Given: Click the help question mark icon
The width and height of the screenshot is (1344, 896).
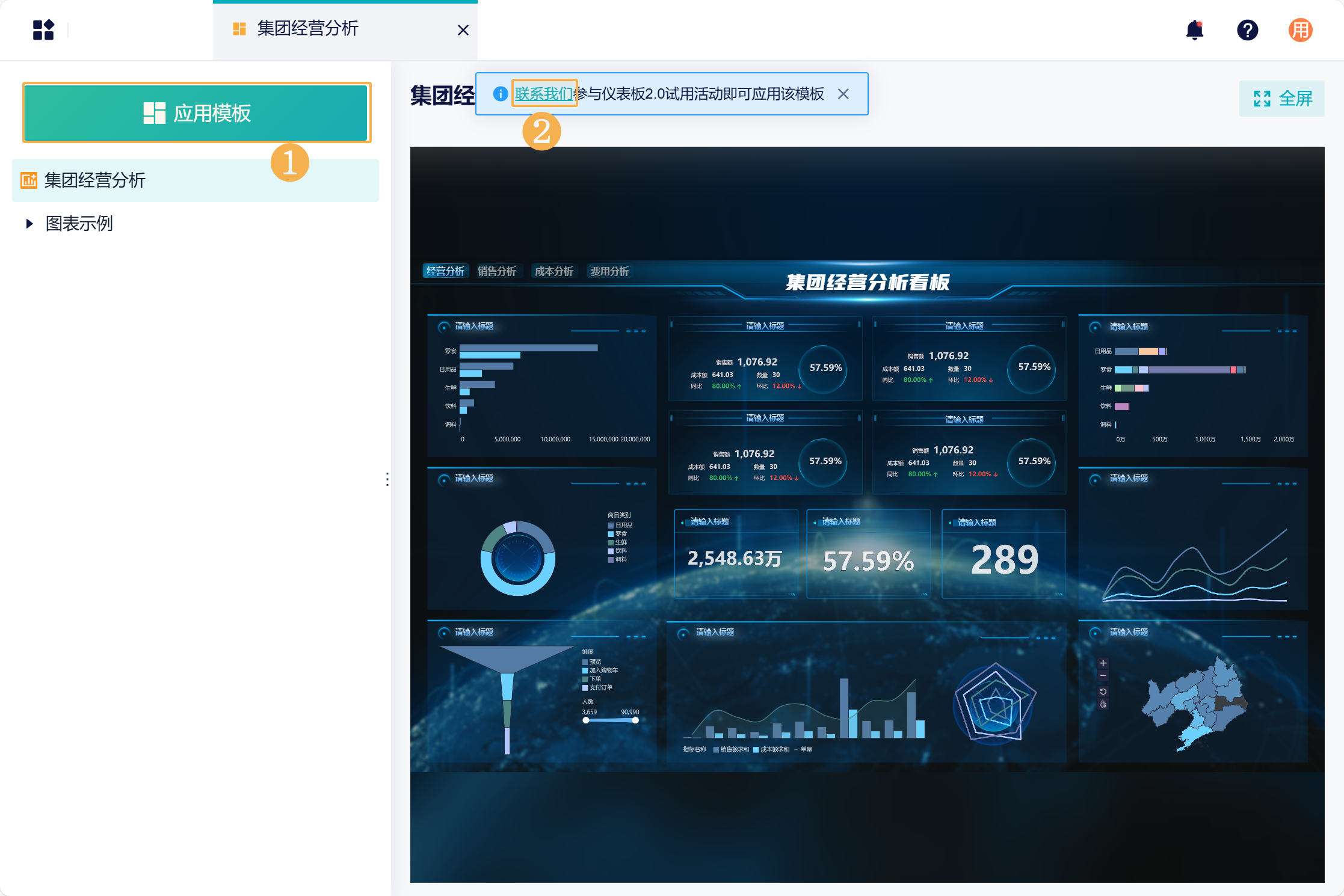Looking at the screenshot, I should (x=1247, y=30).
